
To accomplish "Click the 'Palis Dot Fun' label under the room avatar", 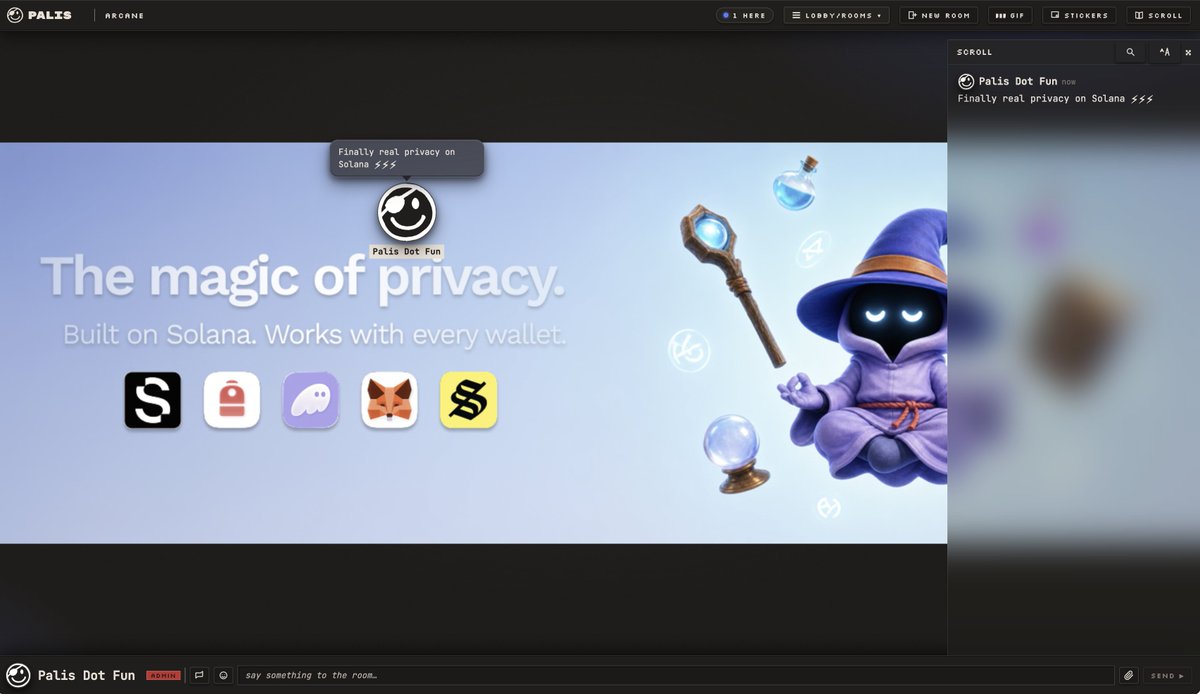I will pyautogui.click(x=406, y=251).
